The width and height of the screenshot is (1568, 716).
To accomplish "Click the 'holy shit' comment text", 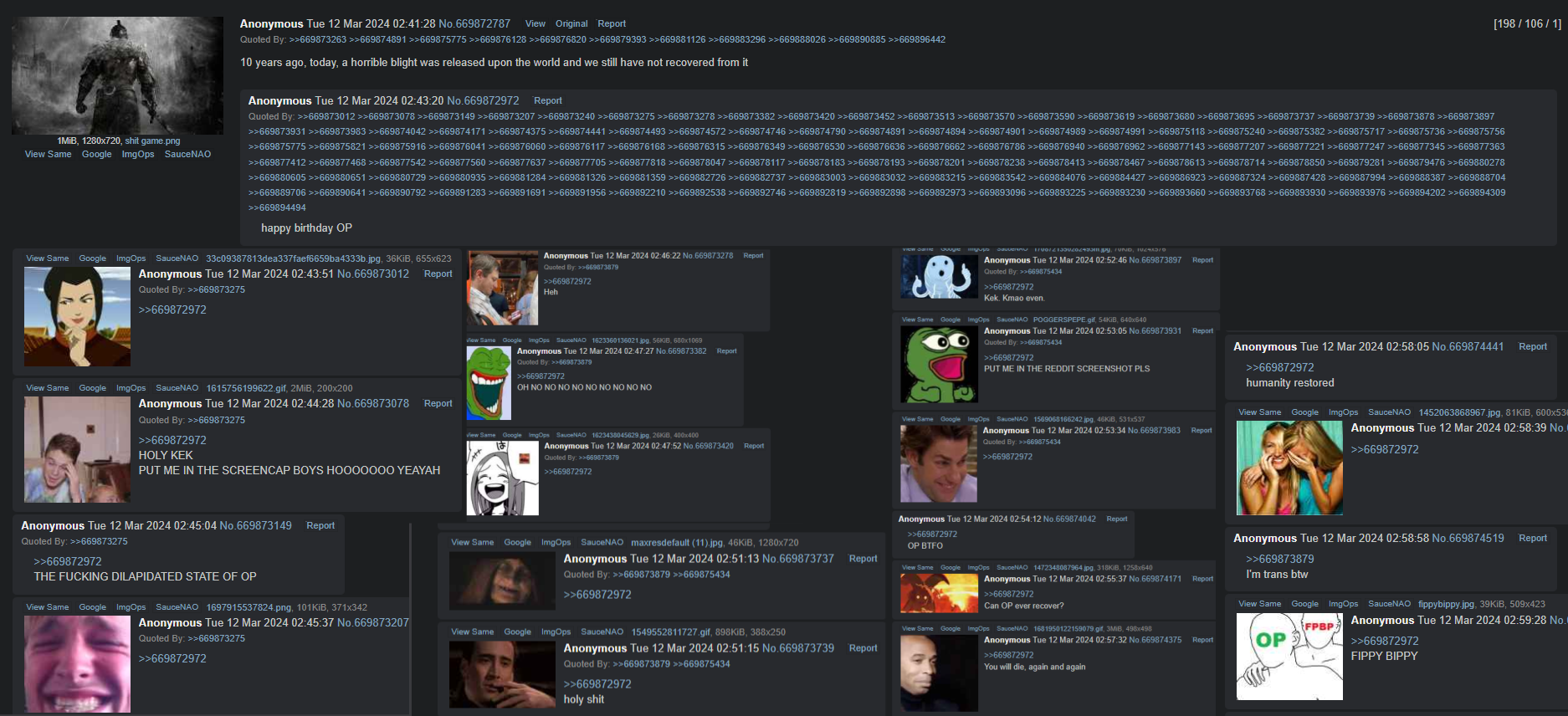I will pos(584,699).
